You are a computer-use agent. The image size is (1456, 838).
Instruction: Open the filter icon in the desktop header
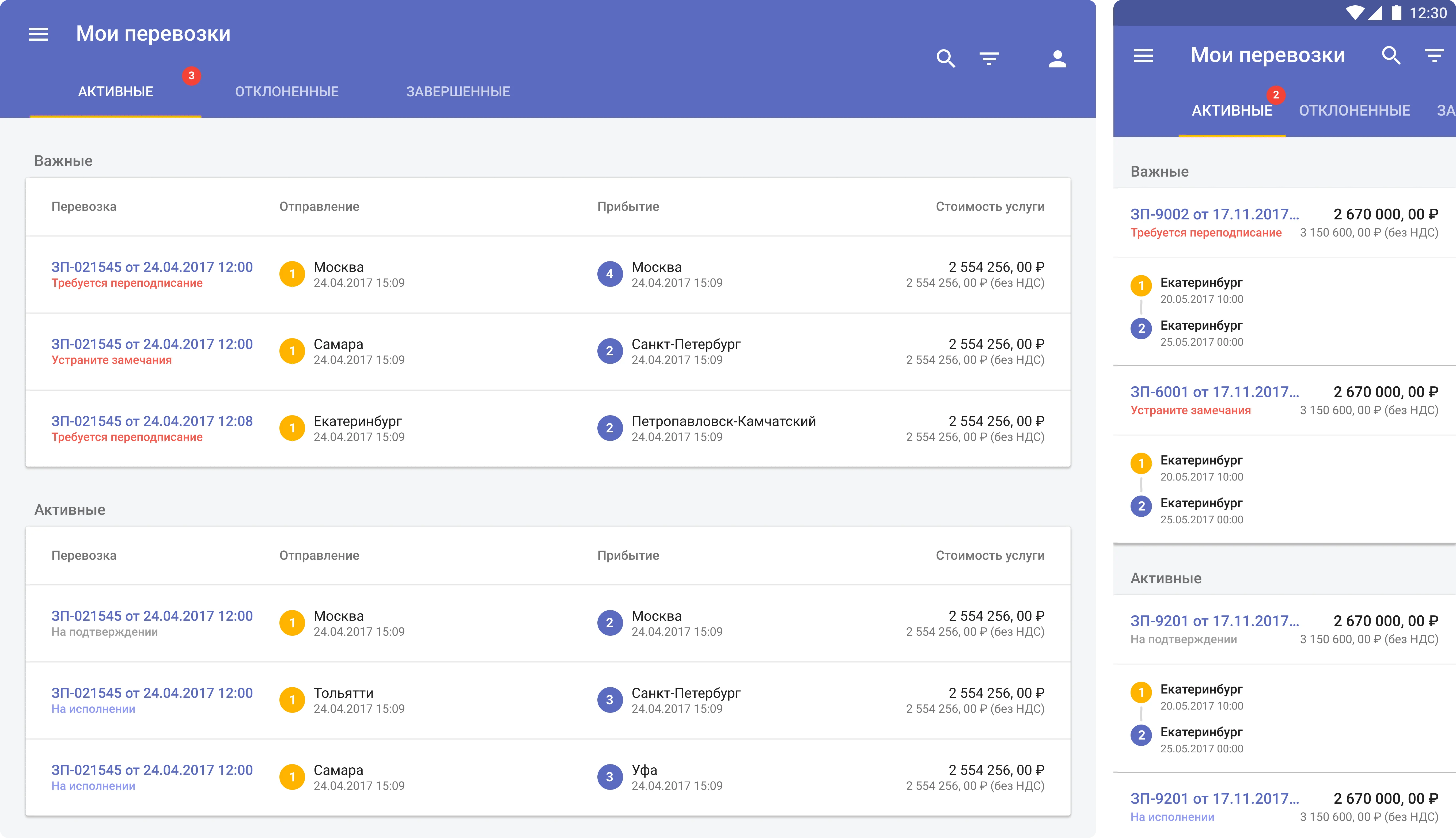(x=989, y=58)
